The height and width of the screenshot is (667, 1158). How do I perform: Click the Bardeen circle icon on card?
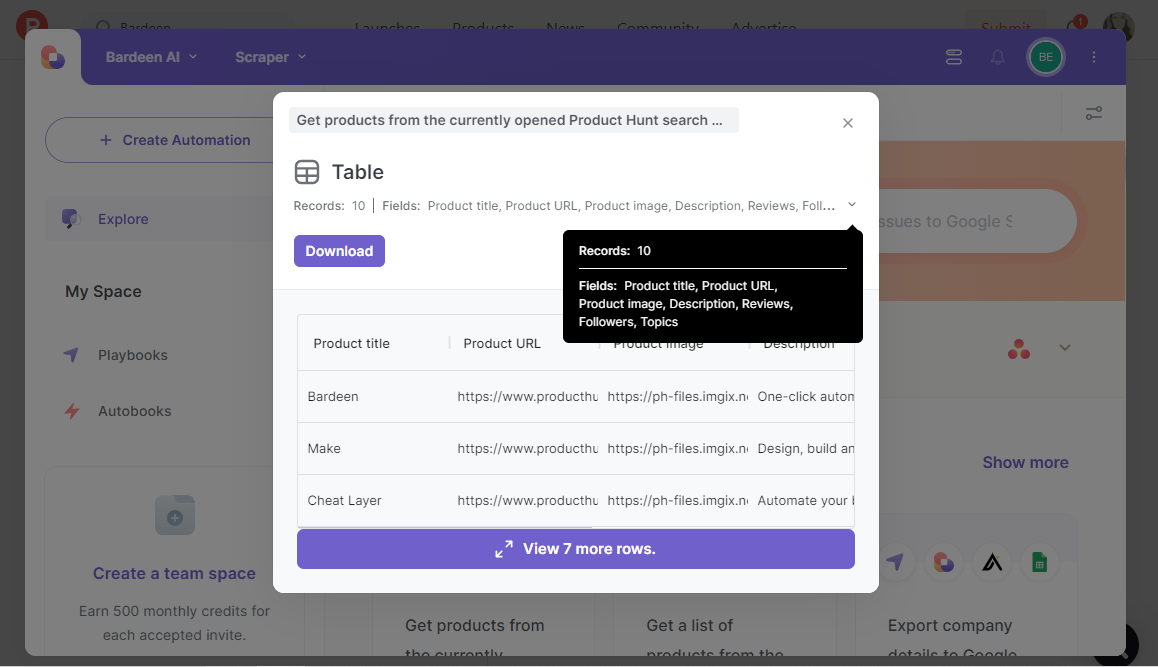pyautogui.click(x=944, y=563)
